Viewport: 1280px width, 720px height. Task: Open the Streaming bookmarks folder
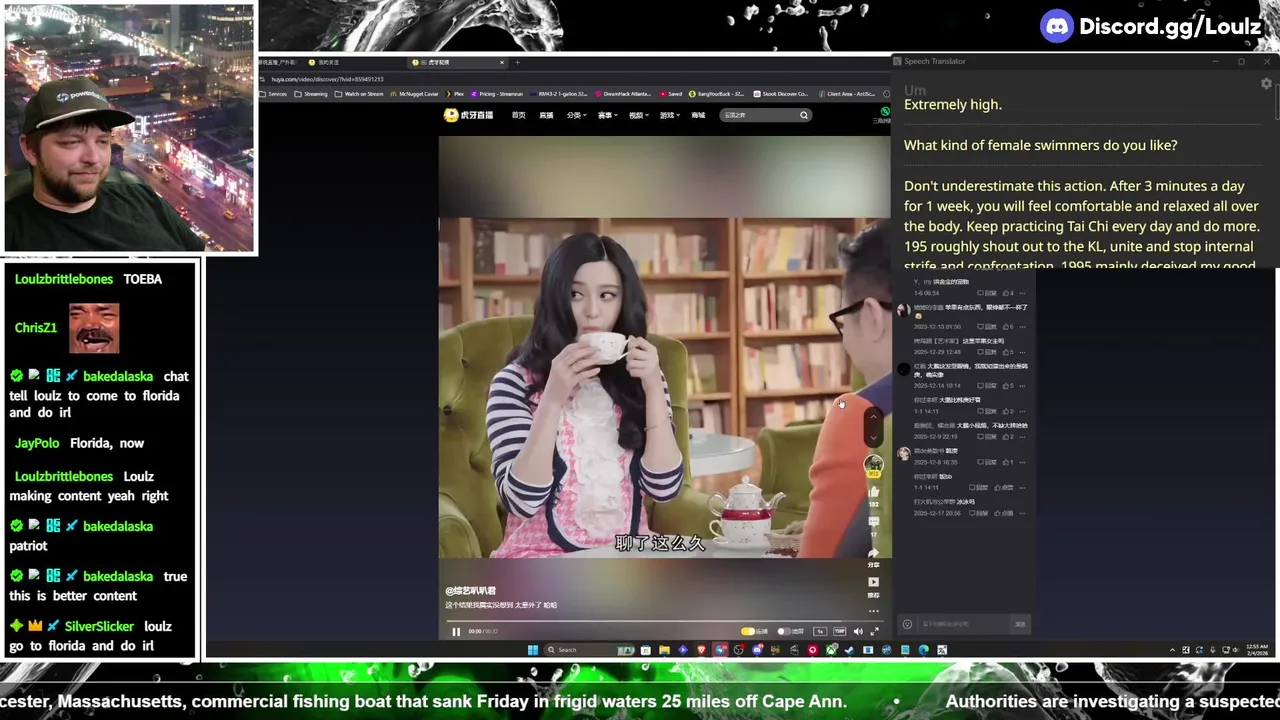coord(310,94)
